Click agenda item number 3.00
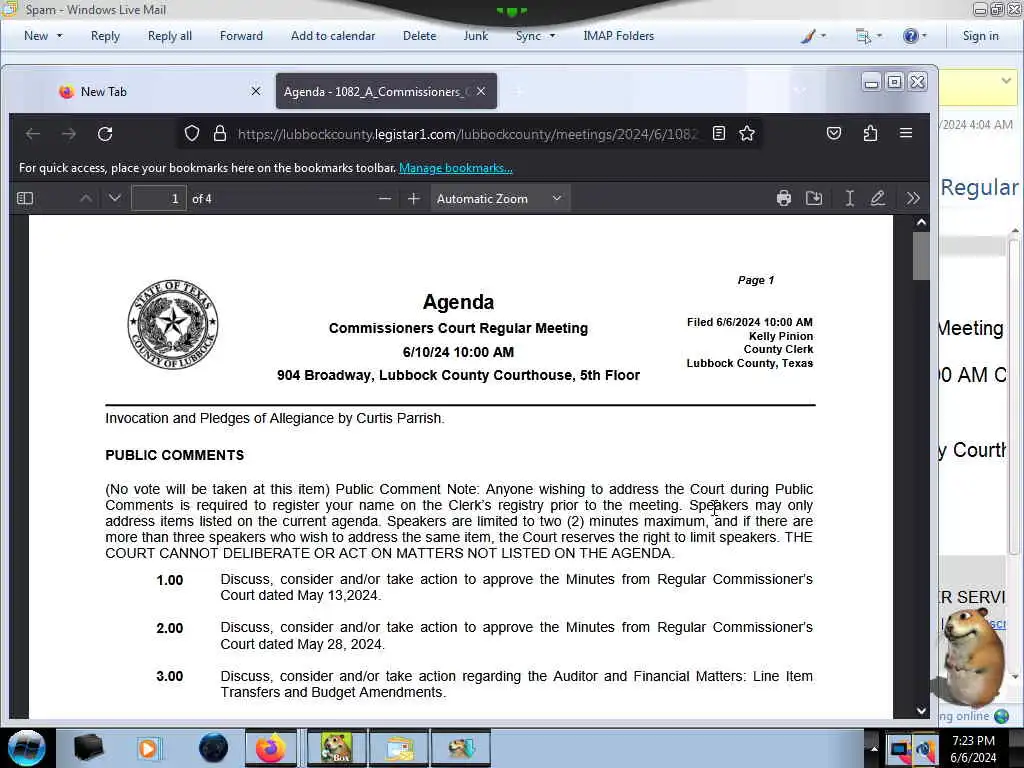 tap(170, 676)
